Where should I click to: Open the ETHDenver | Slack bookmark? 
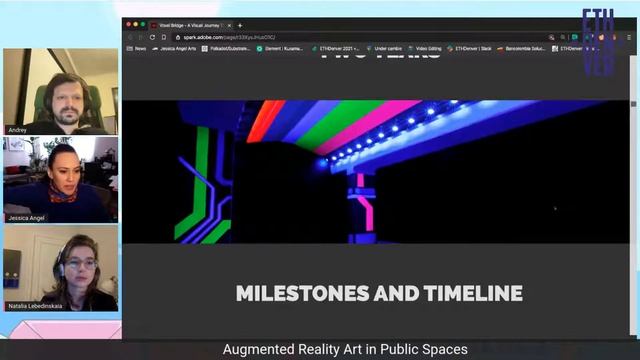469,49
